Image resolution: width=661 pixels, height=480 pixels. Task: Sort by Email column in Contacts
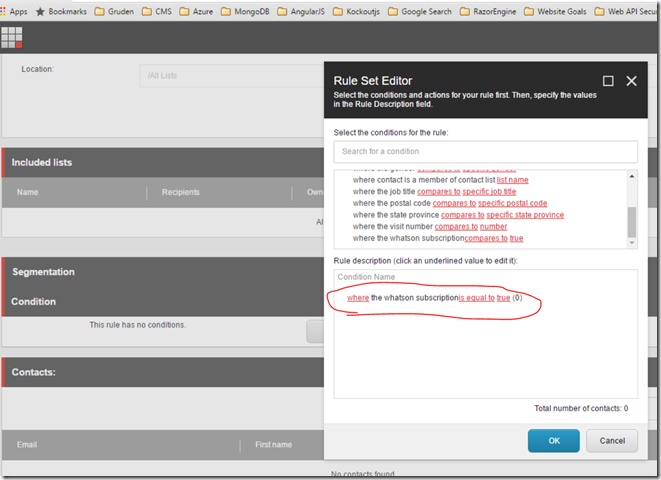pyautogui.click(x=27, y=445)
